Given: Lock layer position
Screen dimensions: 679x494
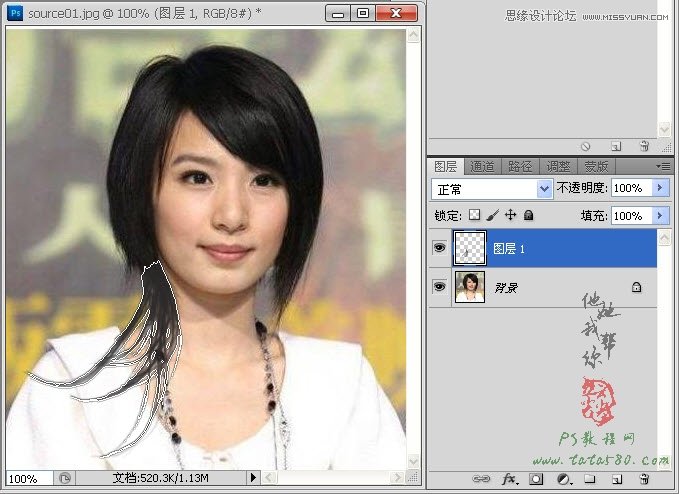Looking at the screenshot, I should tap(511, 215).
